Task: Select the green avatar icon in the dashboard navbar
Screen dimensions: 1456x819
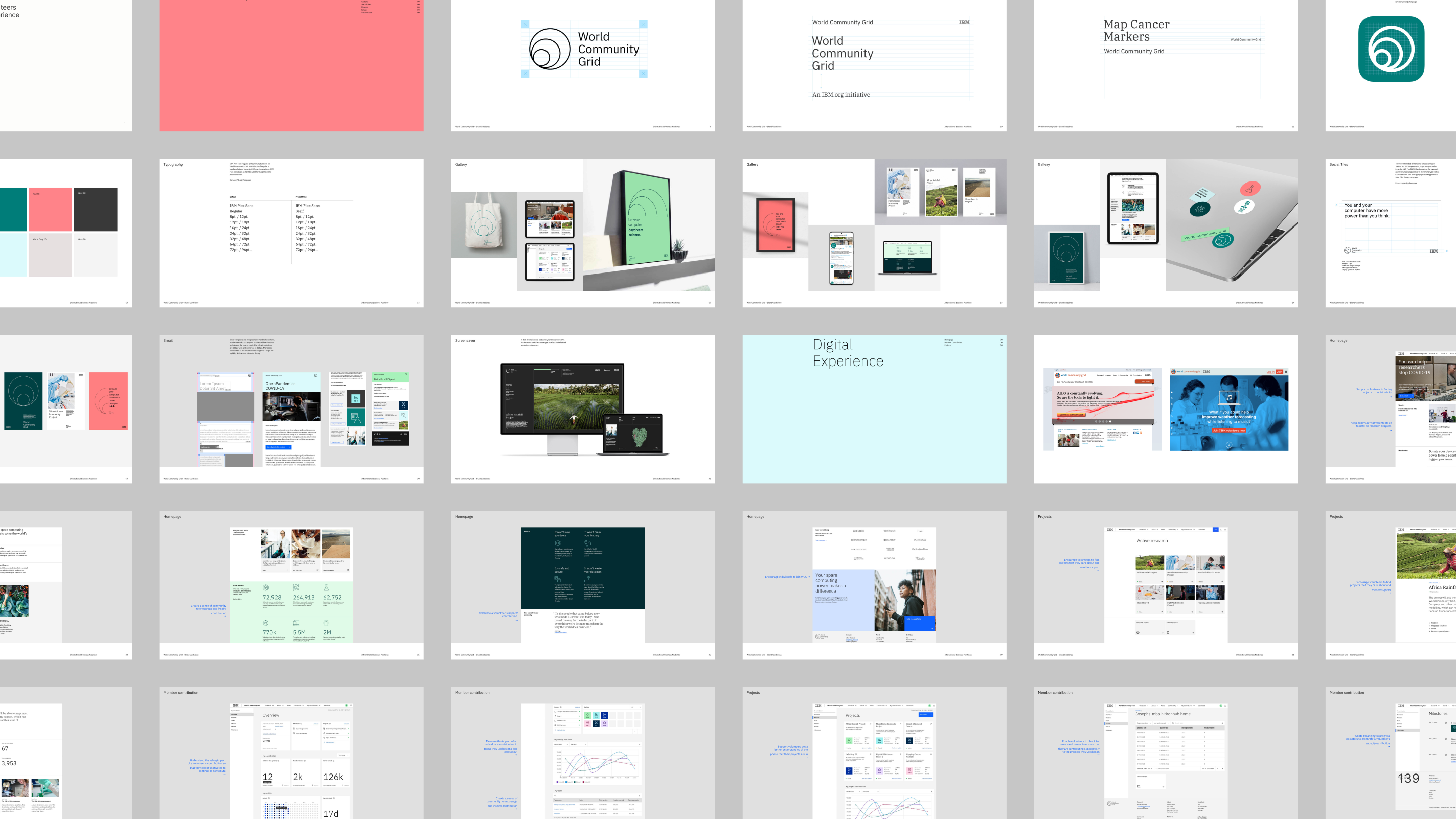Action: [347, 705]
